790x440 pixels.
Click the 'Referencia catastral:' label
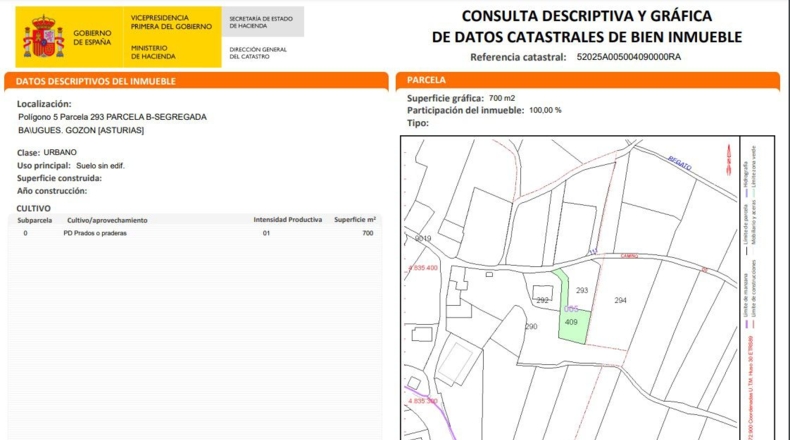pyautogui.click(x=518, y=57)
